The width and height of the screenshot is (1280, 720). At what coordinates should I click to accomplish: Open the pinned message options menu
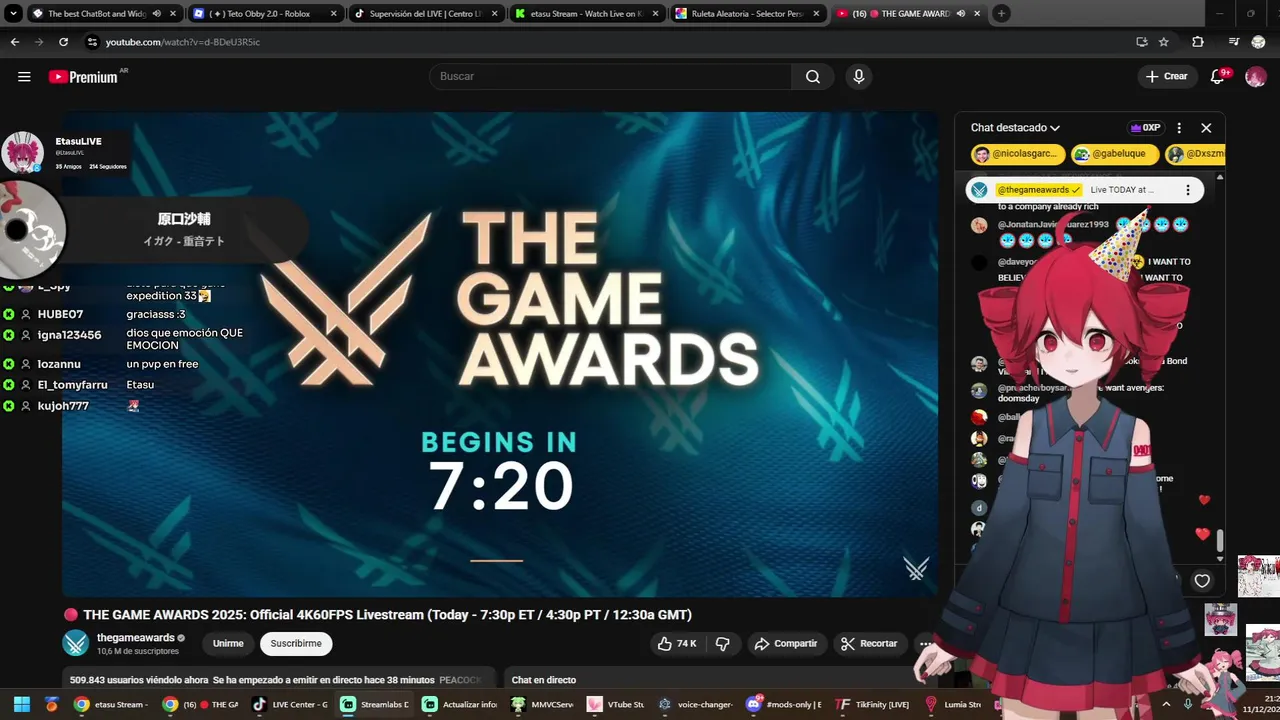(x=1188, y=190)
